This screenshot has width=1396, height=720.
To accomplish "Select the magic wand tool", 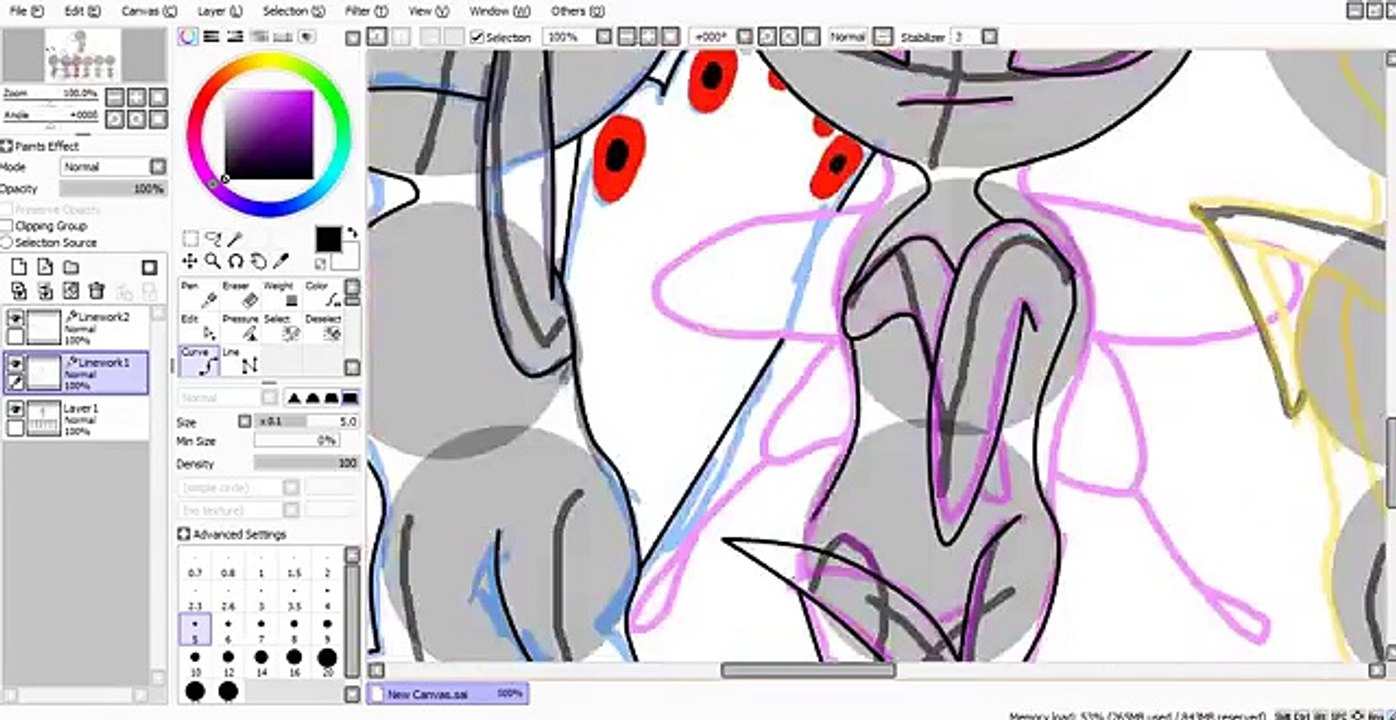I will [x=235, y=239].
